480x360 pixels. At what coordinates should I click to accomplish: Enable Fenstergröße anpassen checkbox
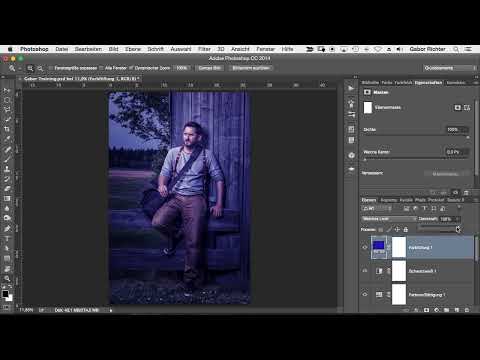(x=51, y=68)
